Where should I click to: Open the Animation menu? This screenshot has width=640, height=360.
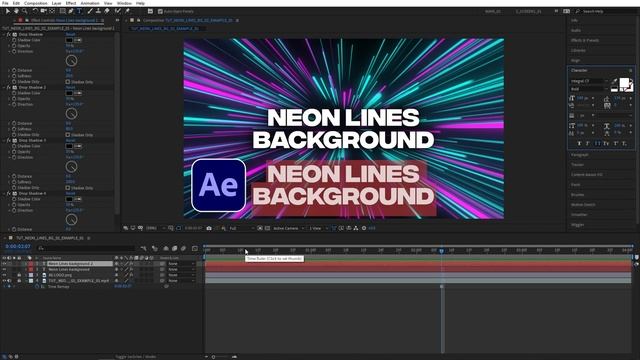coord(90,3)
